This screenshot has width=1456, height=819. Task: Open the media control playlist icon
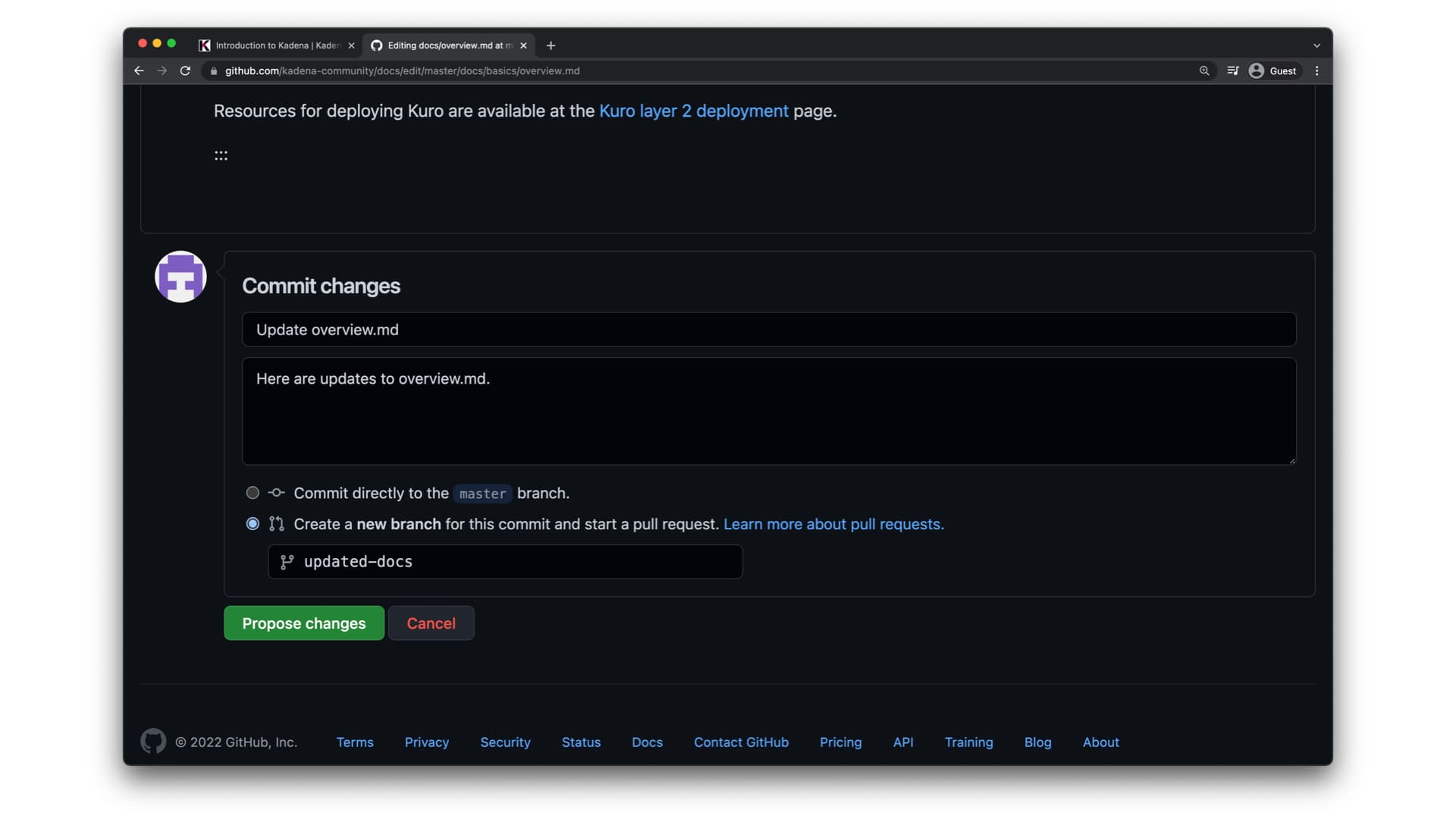click(x=1233, y=71)
